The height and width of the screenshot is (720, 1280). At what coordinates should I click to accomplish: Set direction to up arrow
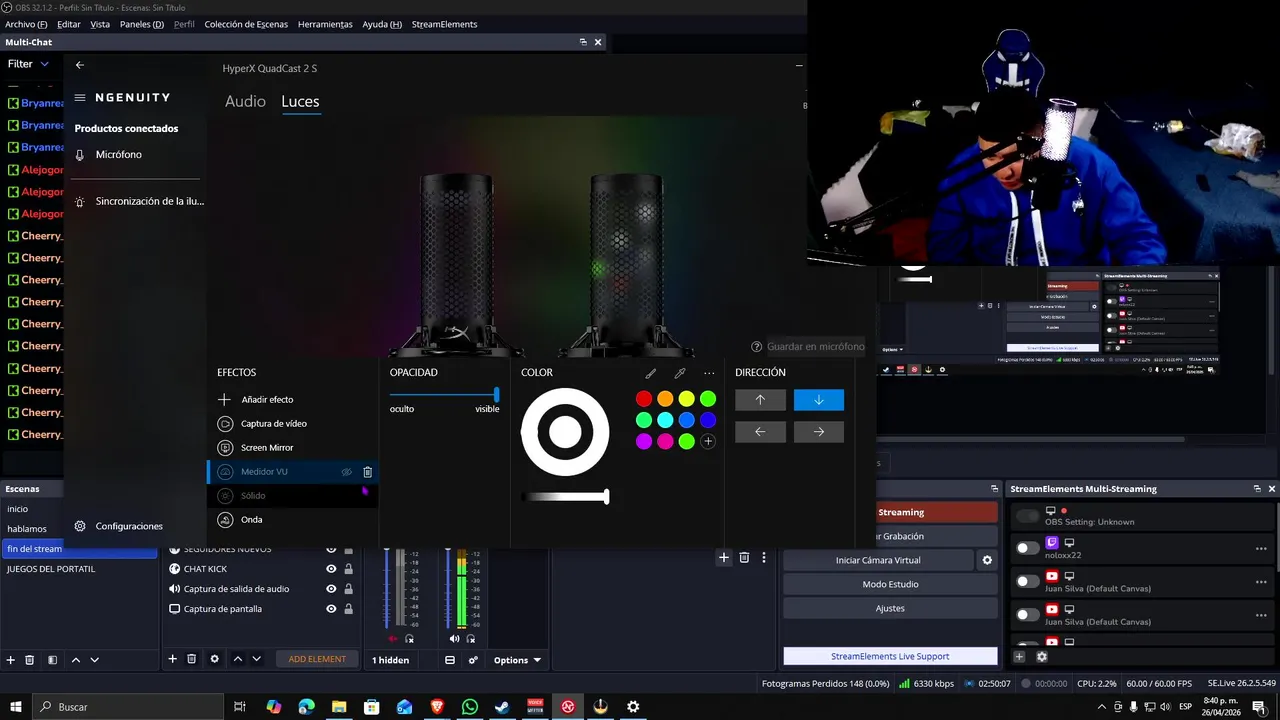[x=760, y=400]
